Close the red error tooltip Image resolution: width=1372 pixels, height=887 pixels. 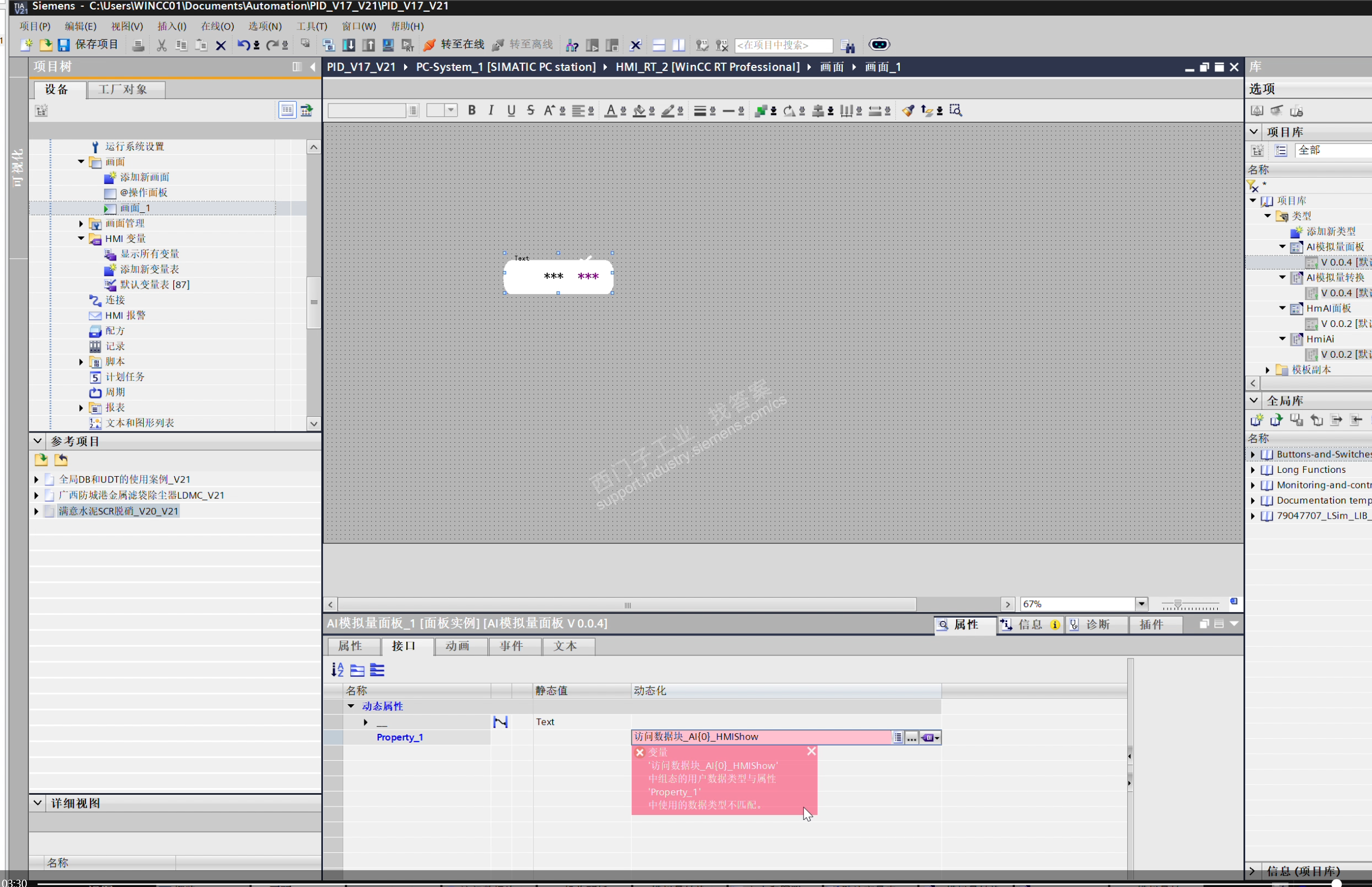[x=811, y=751]
